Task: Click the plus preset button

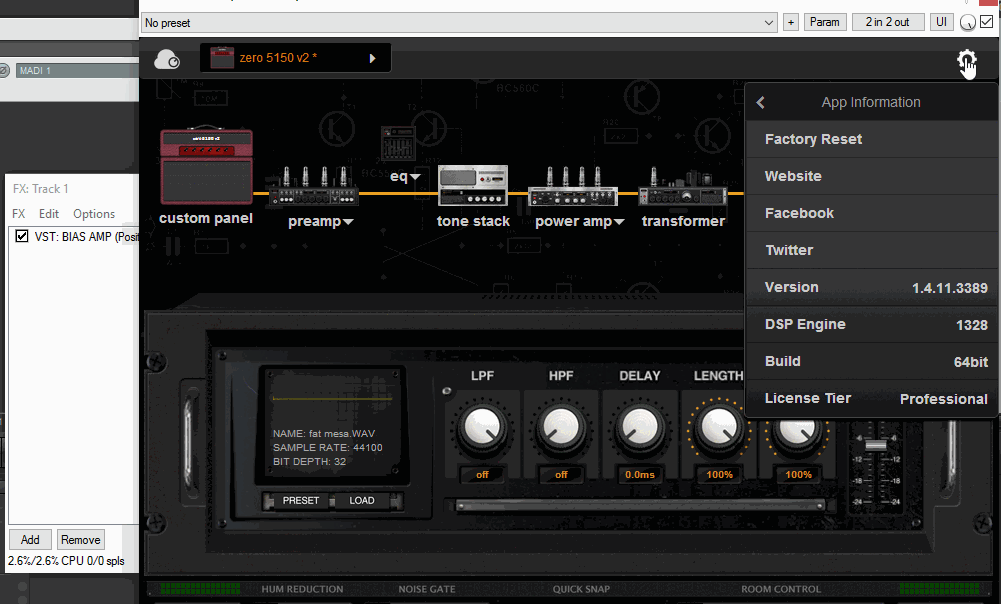Action: [x=790, y=22]
